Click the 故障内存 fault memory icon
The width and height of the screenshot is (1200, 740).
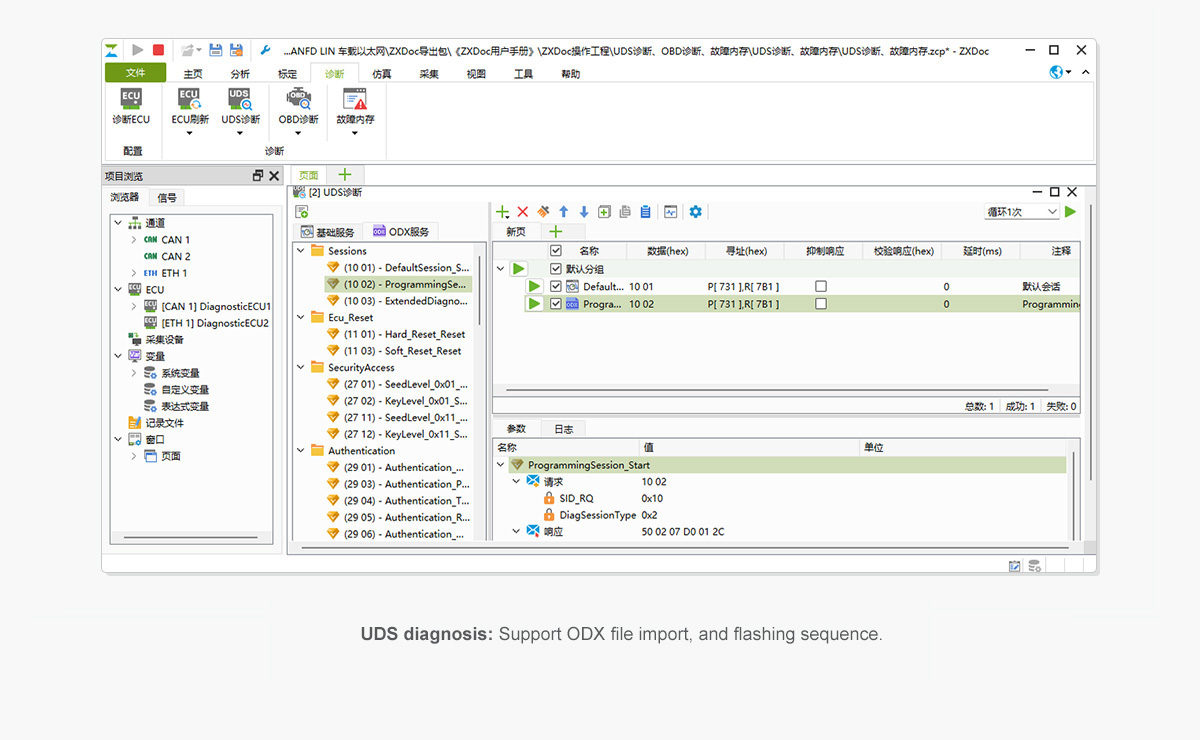pyautogui.click(x=355, y=100)
